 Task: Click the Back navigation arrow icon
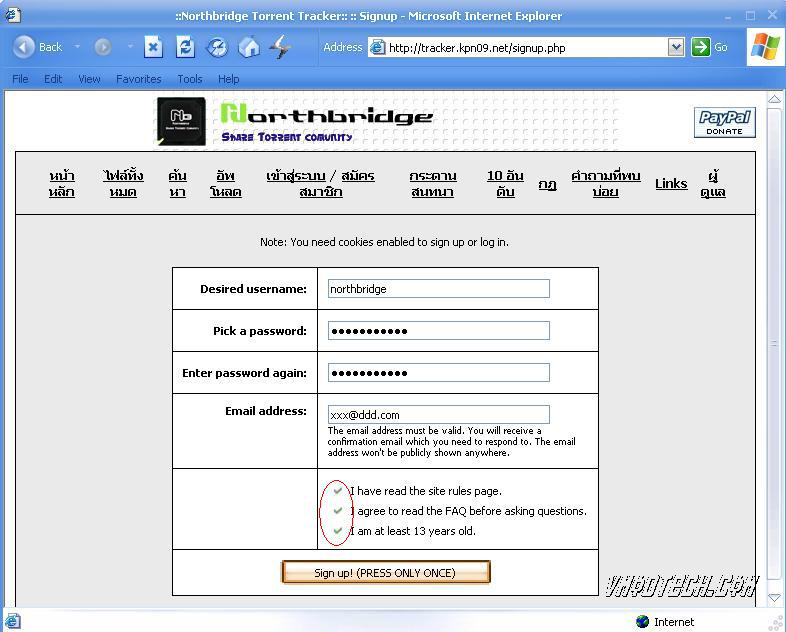[23, 47]
